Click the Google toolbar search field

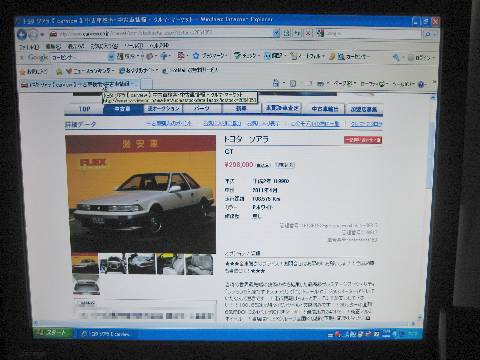(x=78, y=57)
